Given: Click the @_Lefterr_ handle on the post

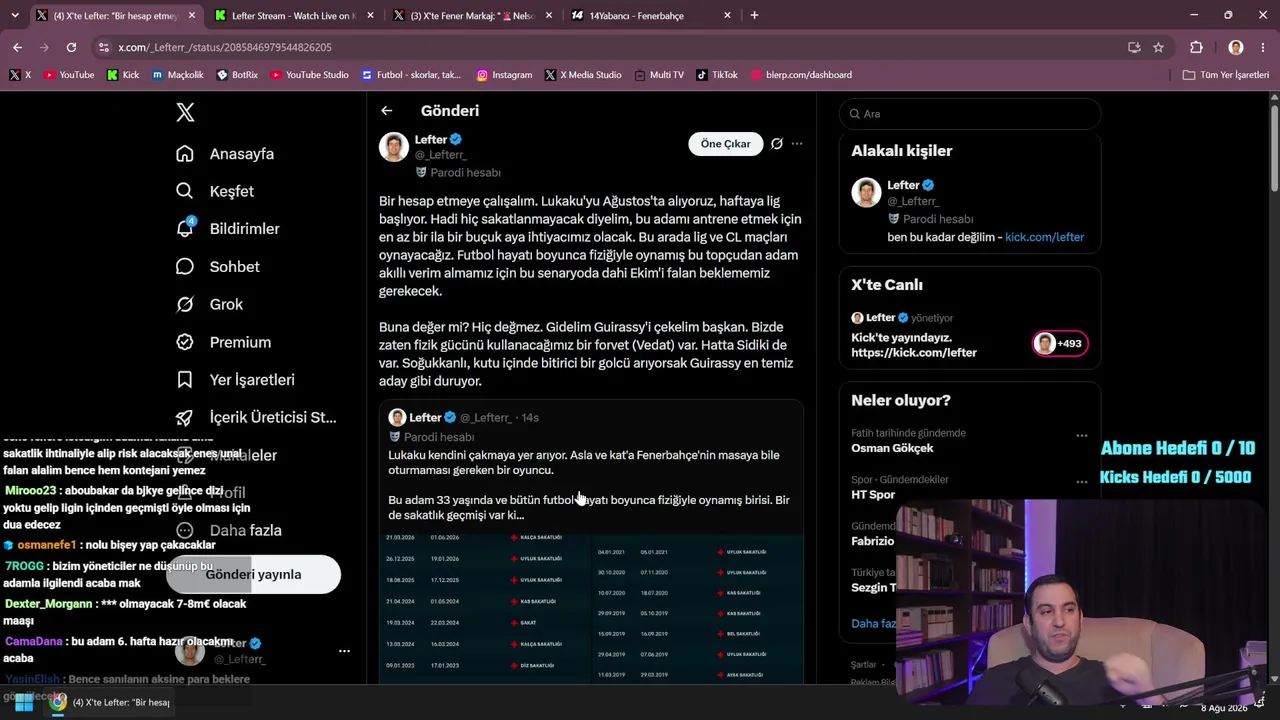Looking at the screenshot, I should click(x=441, y=155).
